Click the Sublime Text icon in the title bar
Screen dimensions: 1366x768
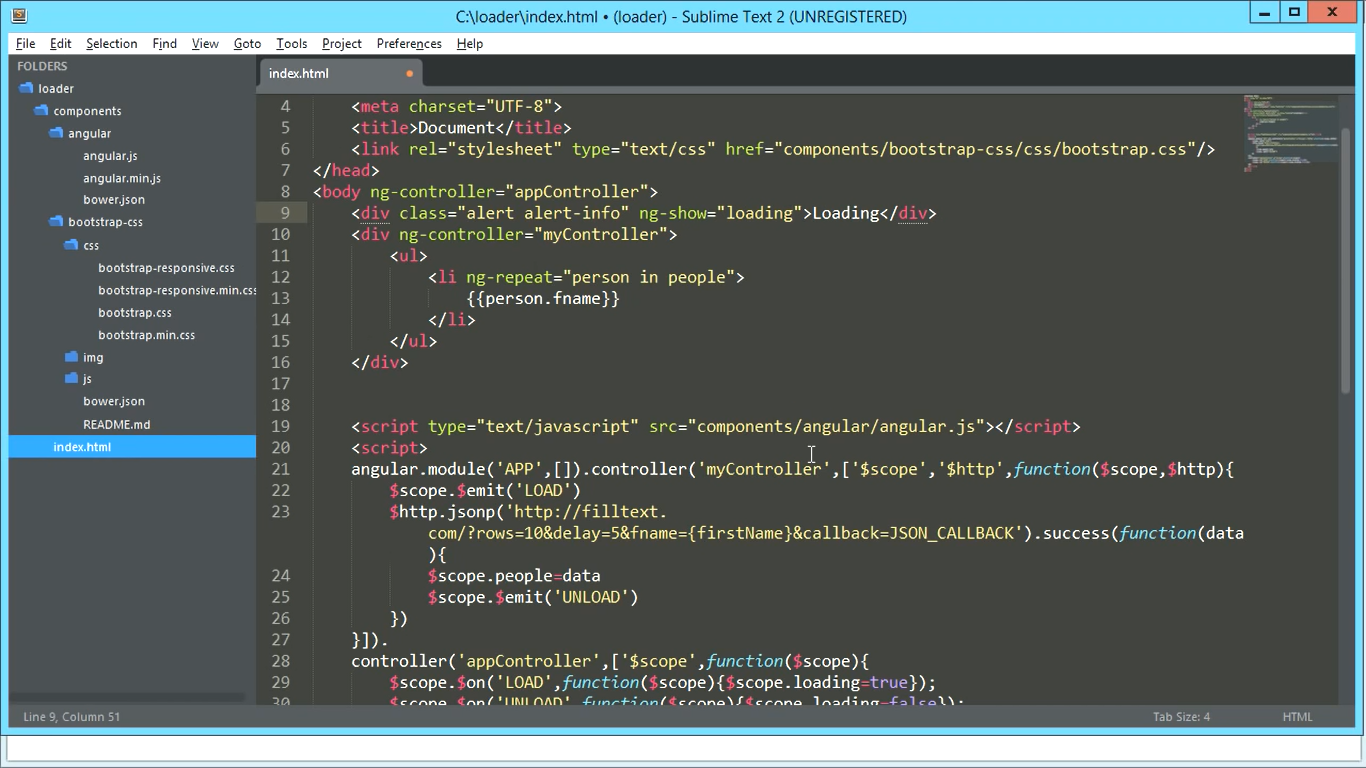tap(18, 15)
